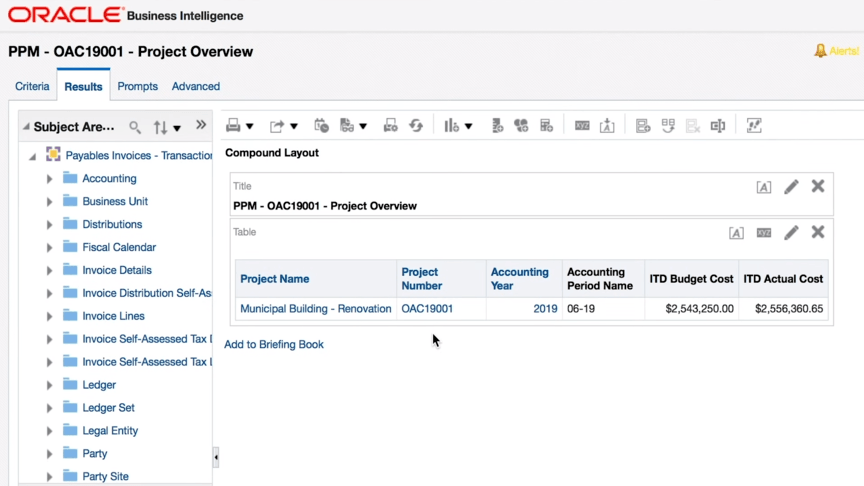Click Format Container icon in Title view
The height and width of the screenshot is (486, 864).
(x=764, y=187)
